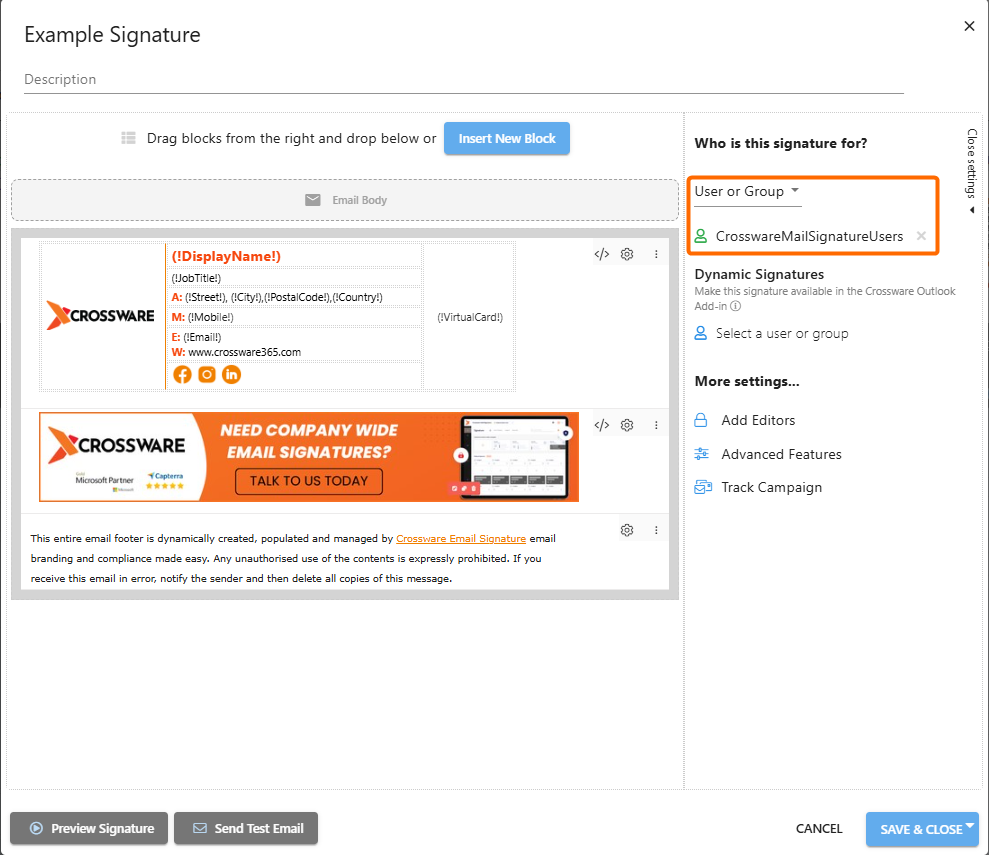
Task: Click the Facebook icon in signature
Action: (x=182, y=375)
